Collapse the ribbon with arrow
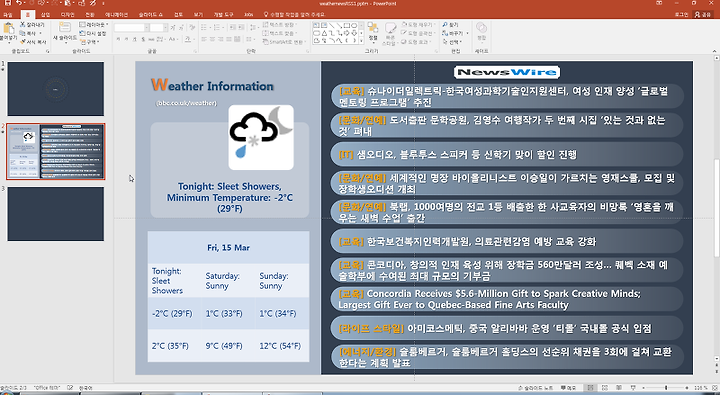The image size is (720, 395). point(714,51)
